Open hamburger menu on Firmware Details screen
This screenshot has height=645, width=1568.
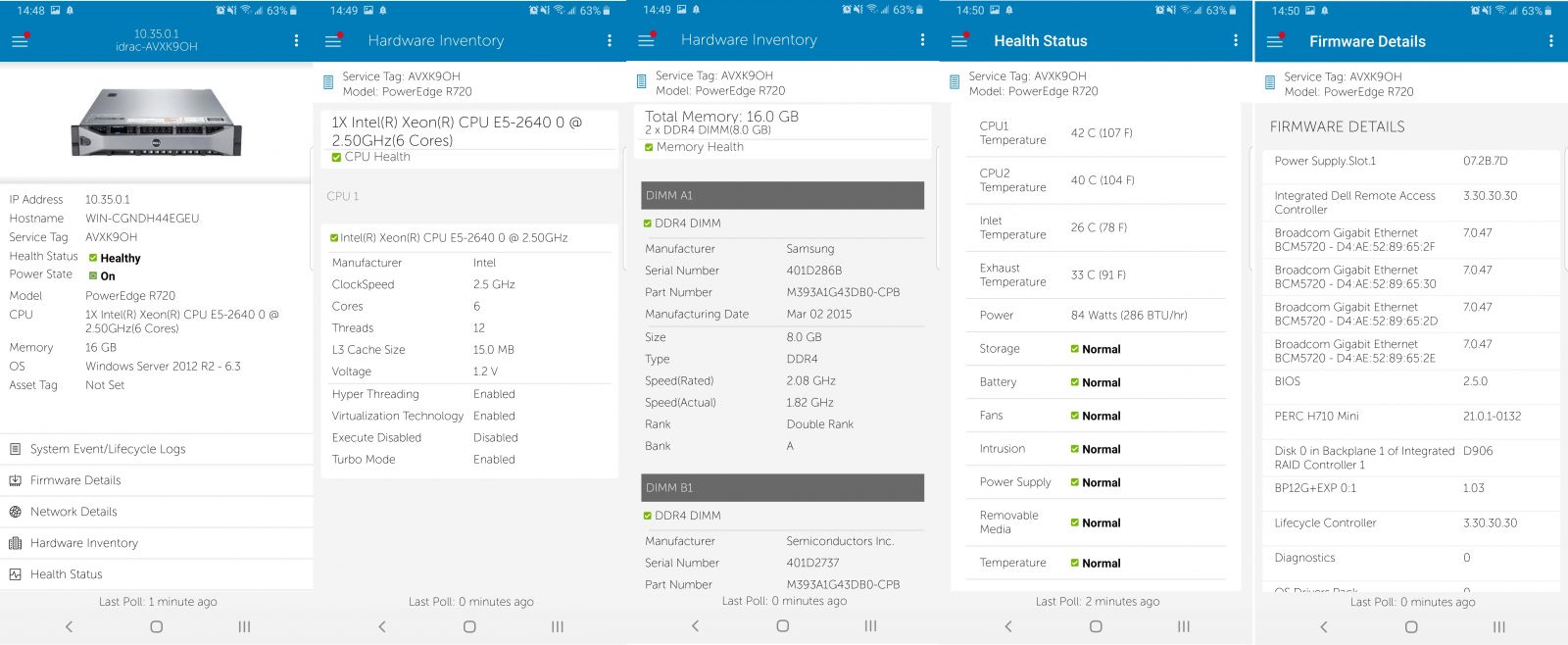[1275, 42]
